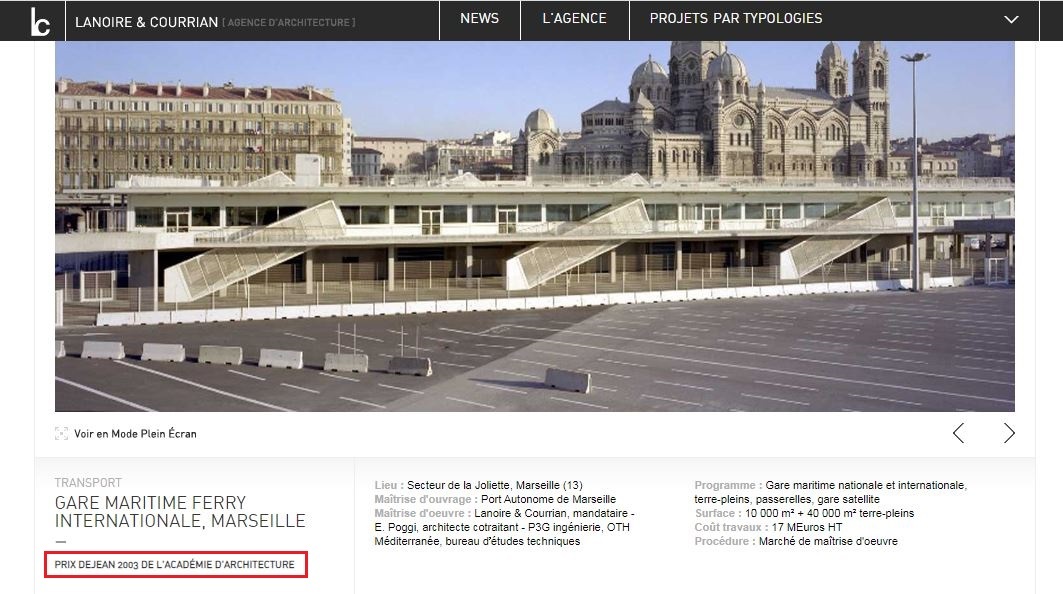The image size is (1063, 594).
Task: Click the Agence d'Architecture subtitle
Action: (x=289, y=23)
